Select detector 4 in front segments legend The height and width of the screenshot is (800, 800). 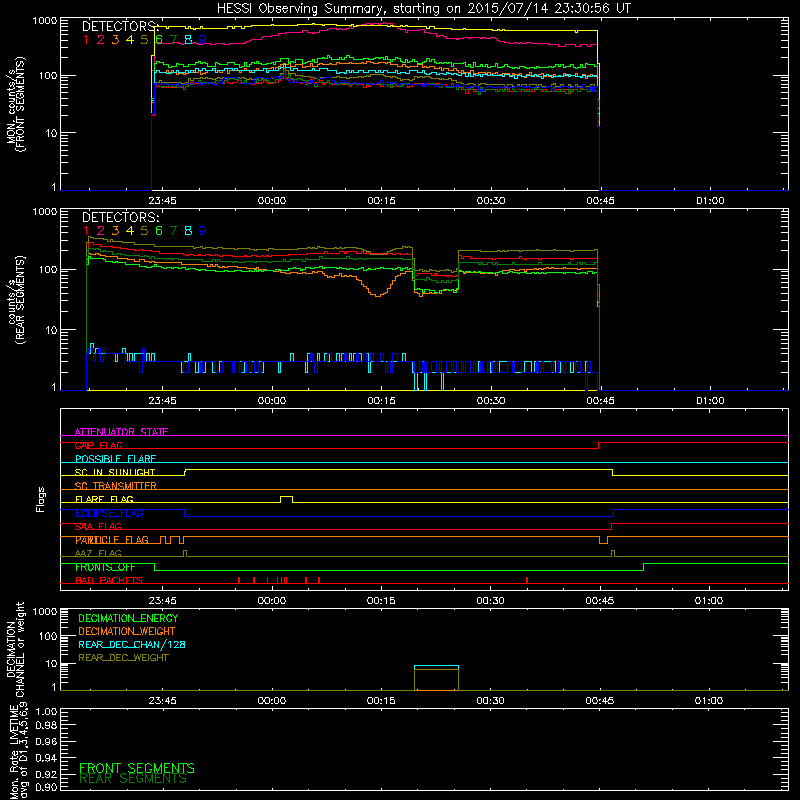130,40
